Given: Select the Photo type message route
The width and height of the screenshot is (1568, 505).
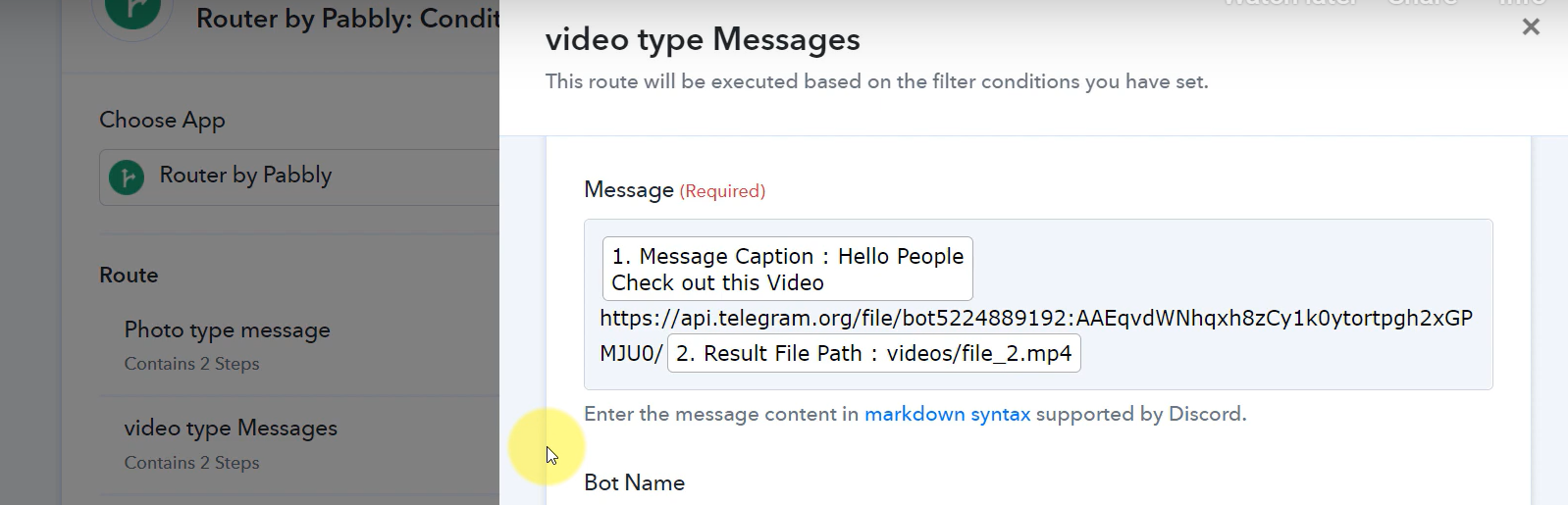Looking at the screenshot, I should tap(227, 330).
